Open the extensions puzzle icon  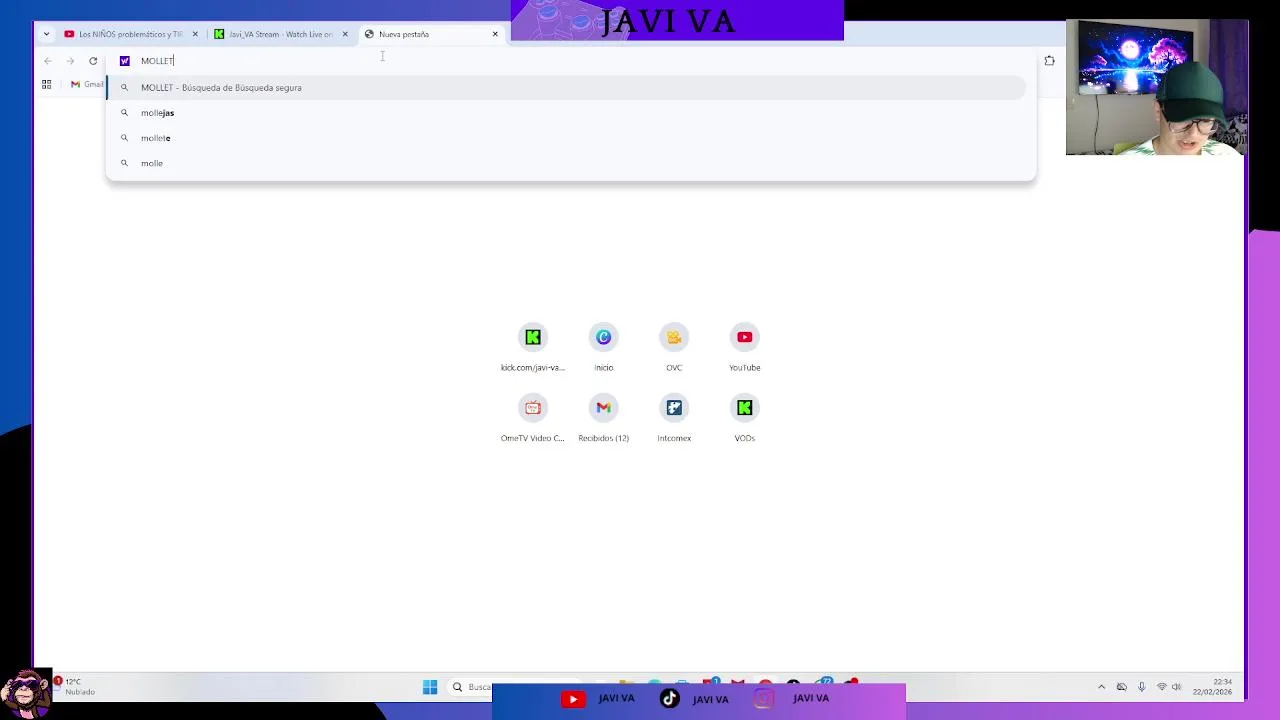tap(1049, 61)
